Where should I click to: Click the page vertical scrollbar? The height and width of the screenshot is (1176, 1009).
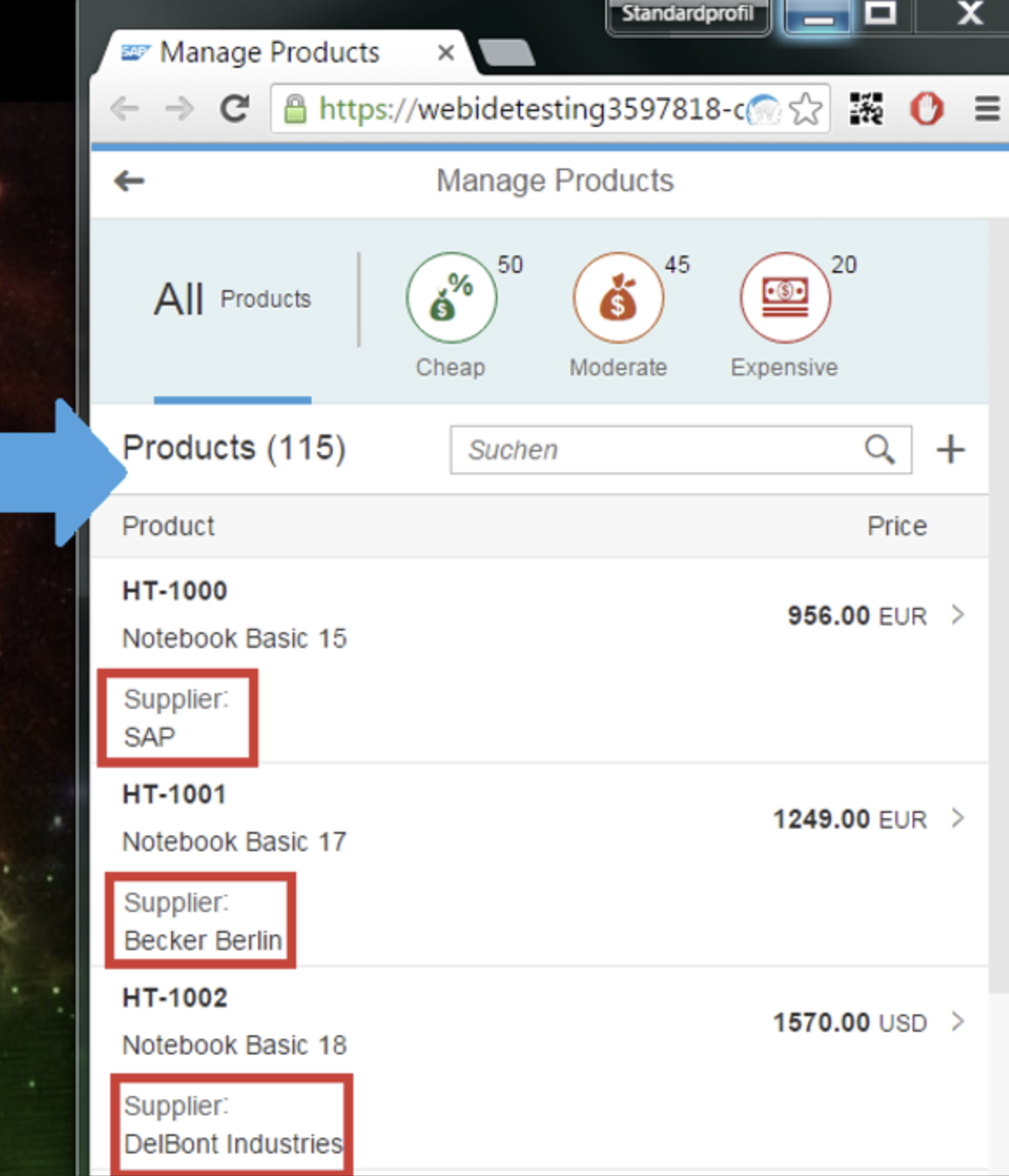tap(999, 608)
